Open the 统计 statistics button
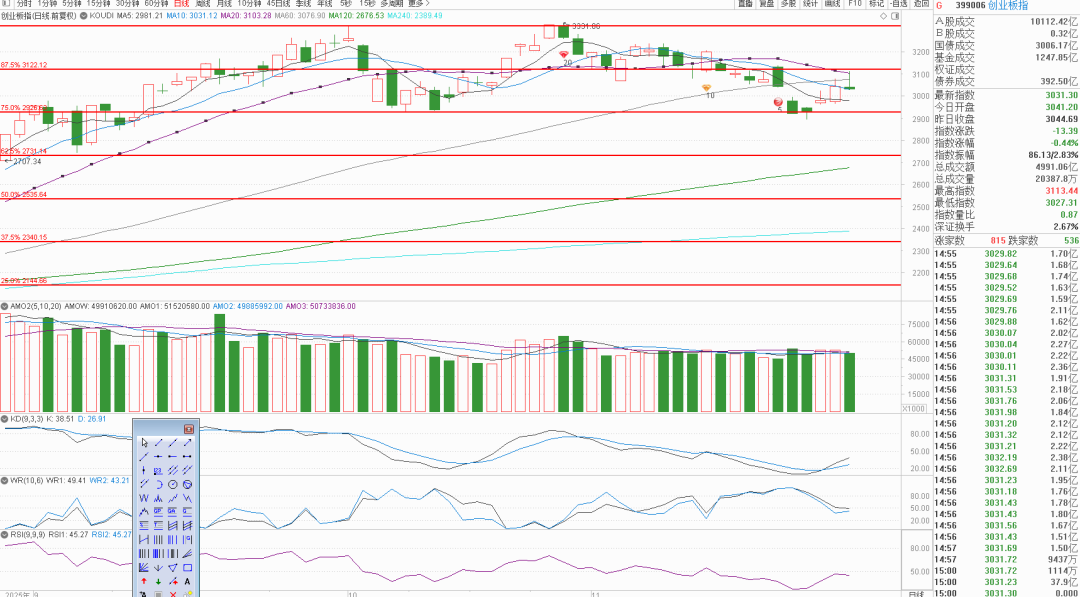The image size is (1080, 597). [810, 3]
